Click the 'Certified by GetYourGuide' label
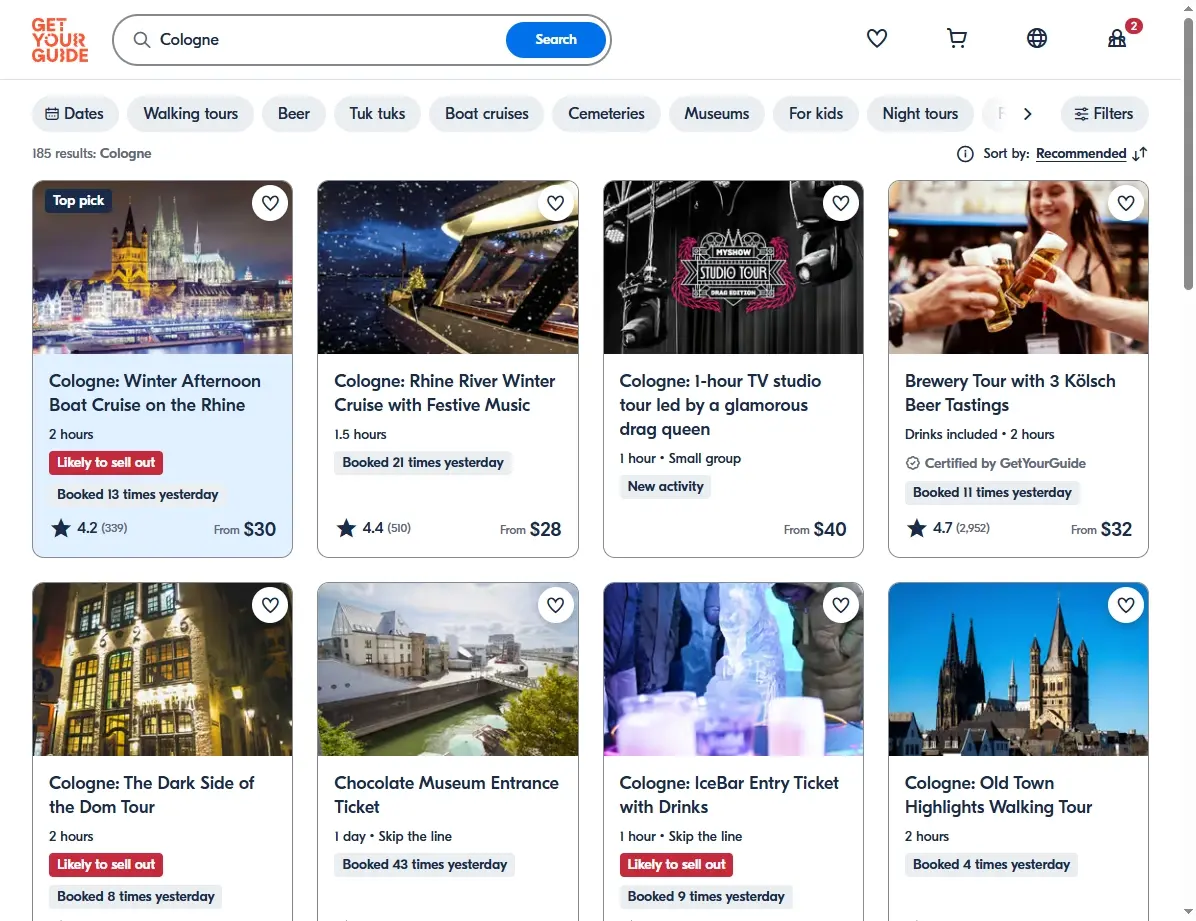 coord(995,463)
